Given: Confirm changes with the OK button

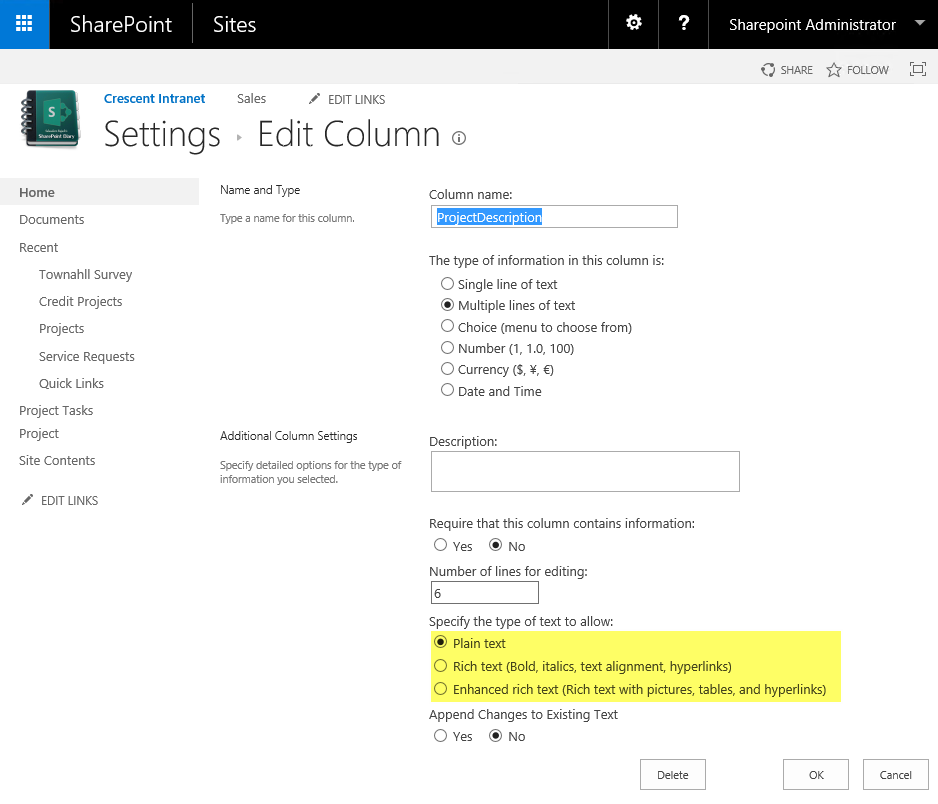Looking at the screenshot, I should 815,774.
